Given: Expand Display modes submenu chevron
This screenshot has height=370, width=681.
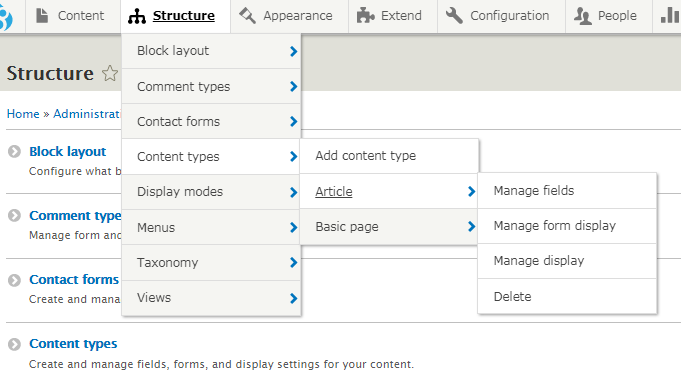Looking at the screenshot, I should click(x=294, y=192).
